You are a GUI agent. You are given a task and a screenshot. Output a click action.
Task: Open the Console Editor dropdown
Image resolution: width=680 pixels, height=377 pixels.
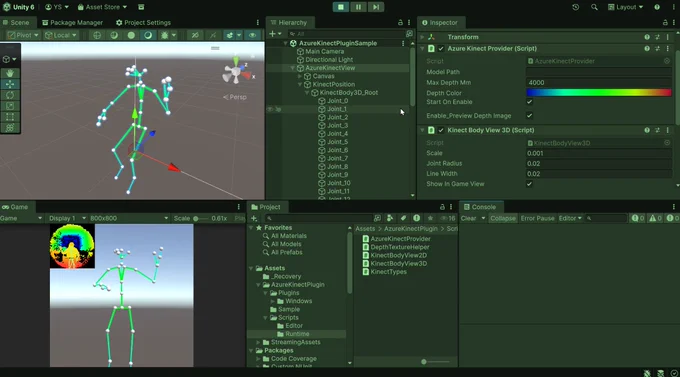pyautogui.click(x=570, y=218)
